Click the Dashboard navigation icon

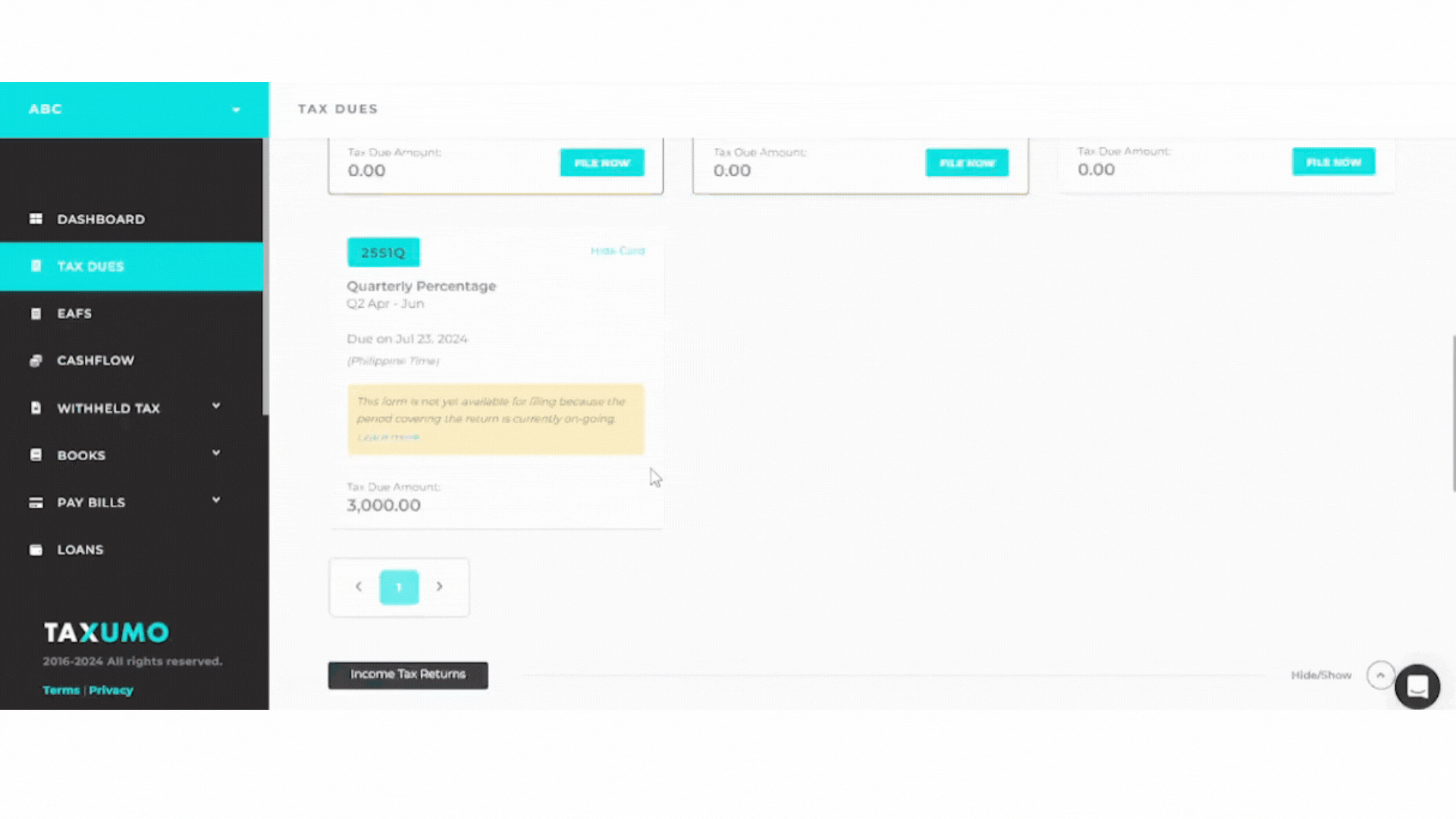[36, 218]
